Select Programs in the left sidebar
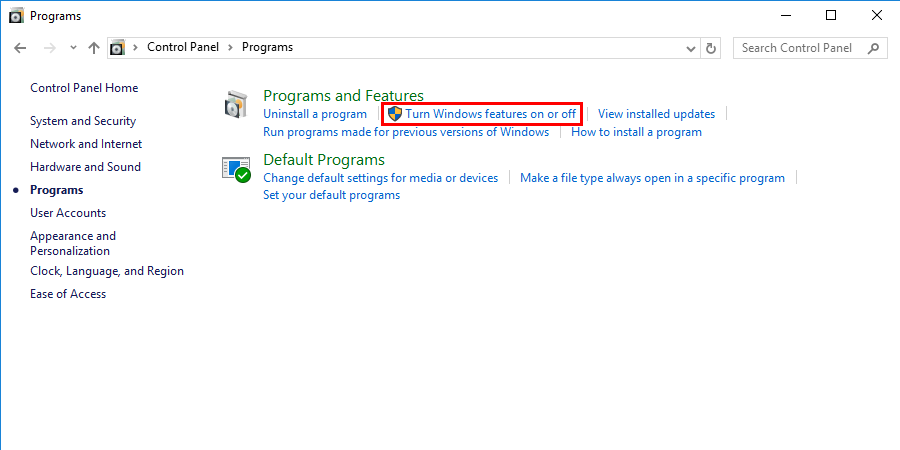 (57, 190)
